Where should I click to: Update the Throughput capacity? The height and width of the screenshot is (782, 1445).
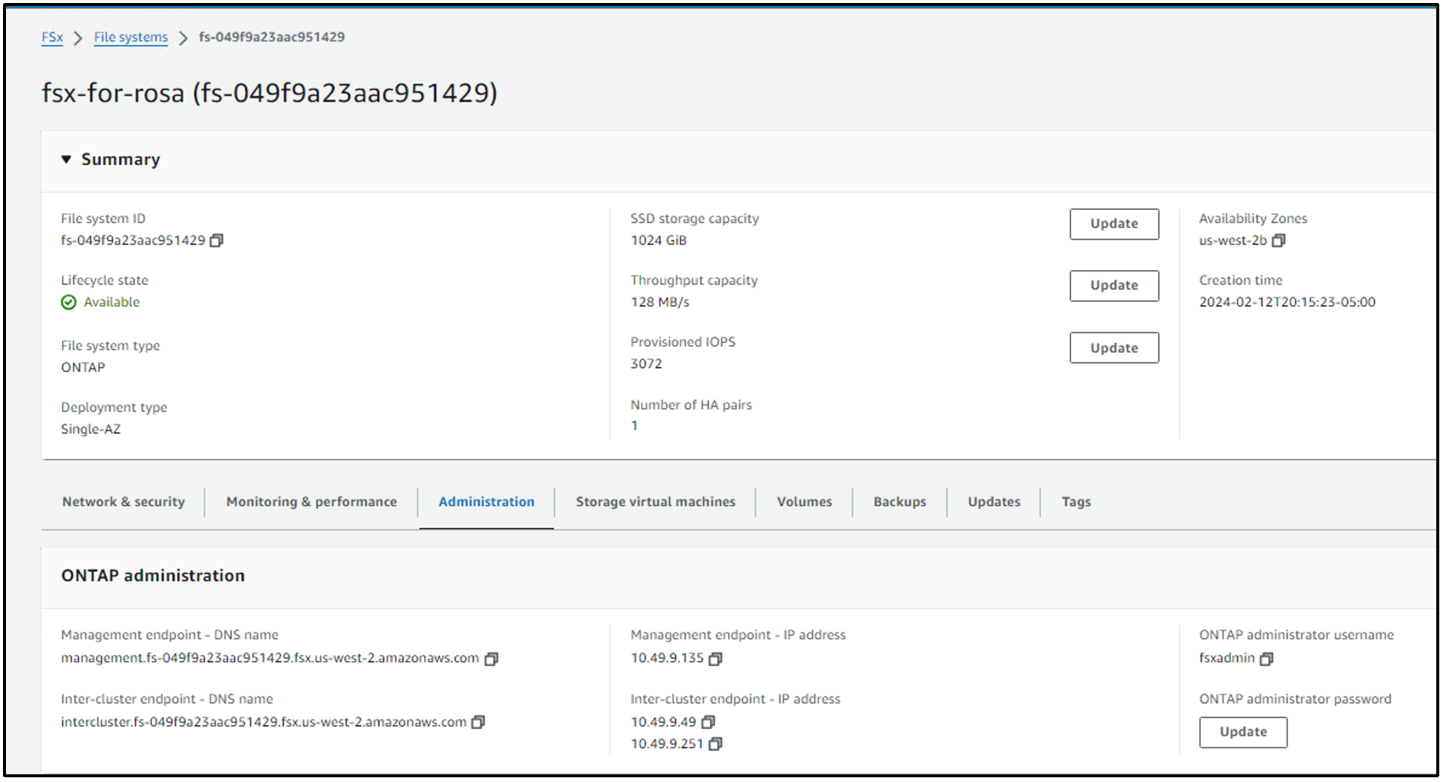1114,286
